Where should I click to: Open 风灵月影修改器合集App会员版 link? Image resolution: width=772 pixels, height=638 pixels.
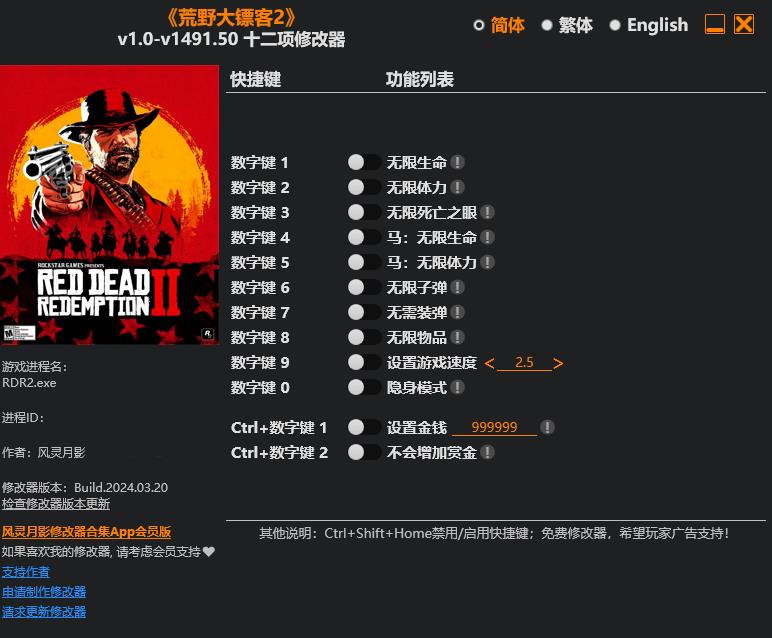click(86, 532)
